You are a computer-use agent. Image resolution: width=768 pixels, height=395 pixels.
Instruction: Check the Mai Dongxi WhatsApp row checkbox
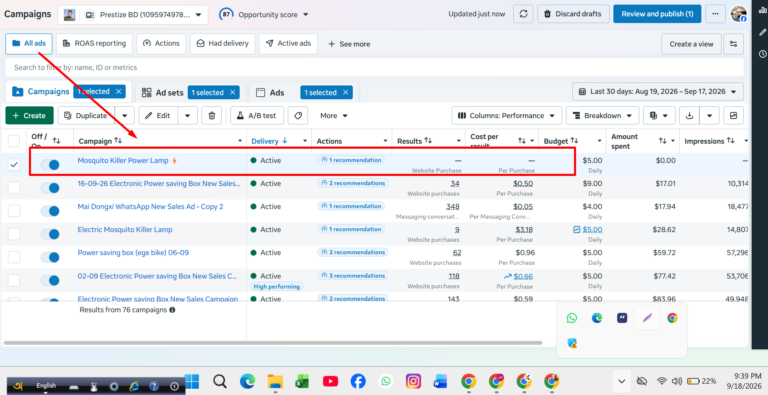click(14, 211)
